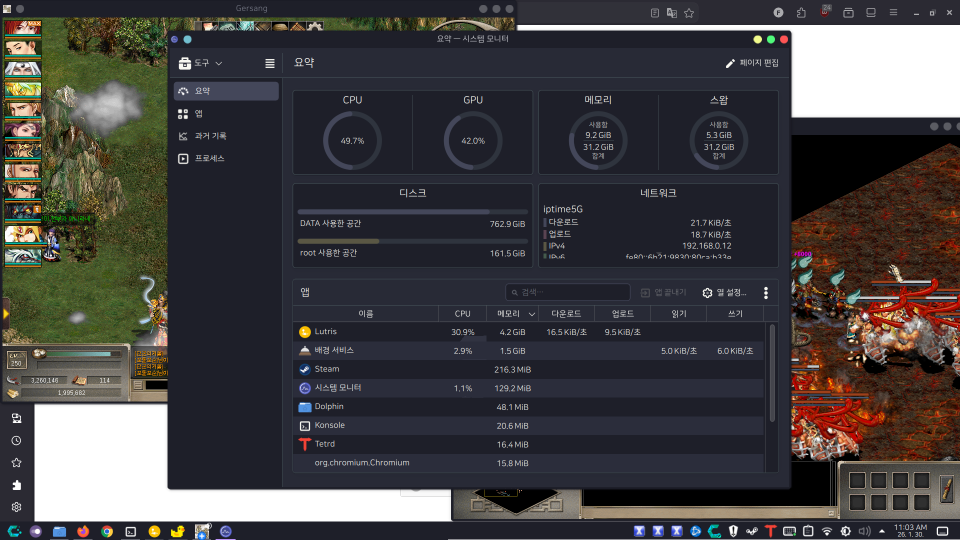This screenshot has height=540, width=960.
Task: Open the 앱 (Applications) sidebar page
Action: (x=225, y=114)
